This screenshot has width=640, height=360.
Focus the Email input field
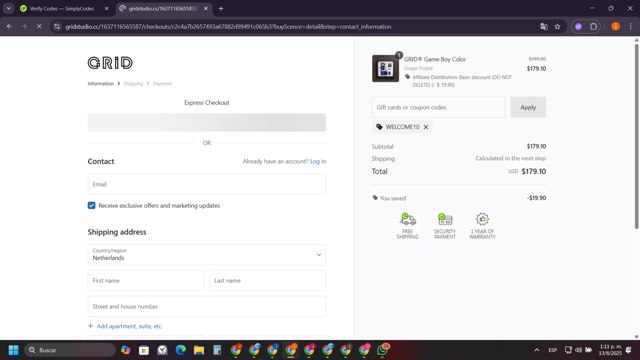pos(207,184)
